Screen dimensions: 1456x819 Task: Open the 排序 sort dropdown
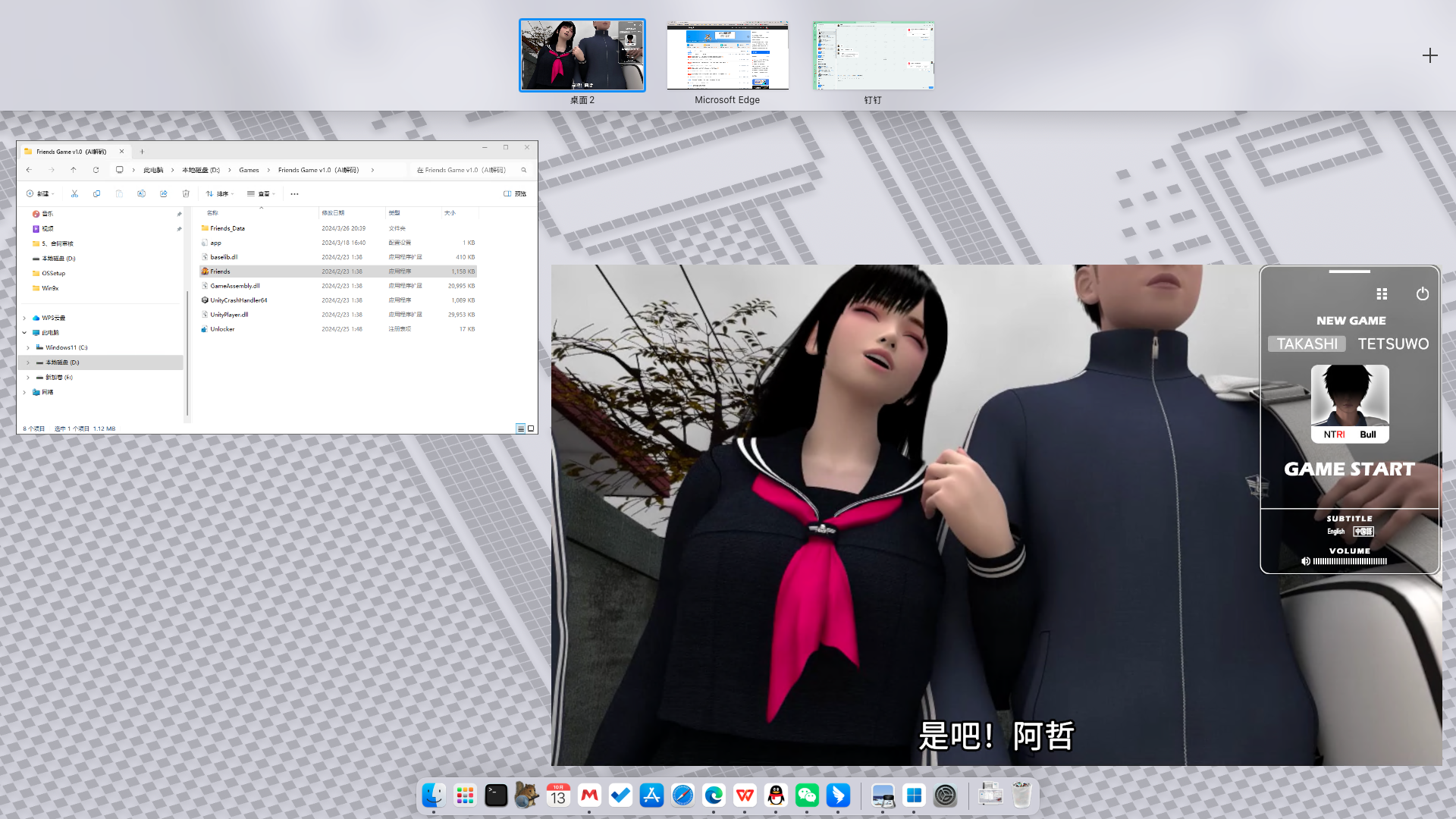coord(220,193)
